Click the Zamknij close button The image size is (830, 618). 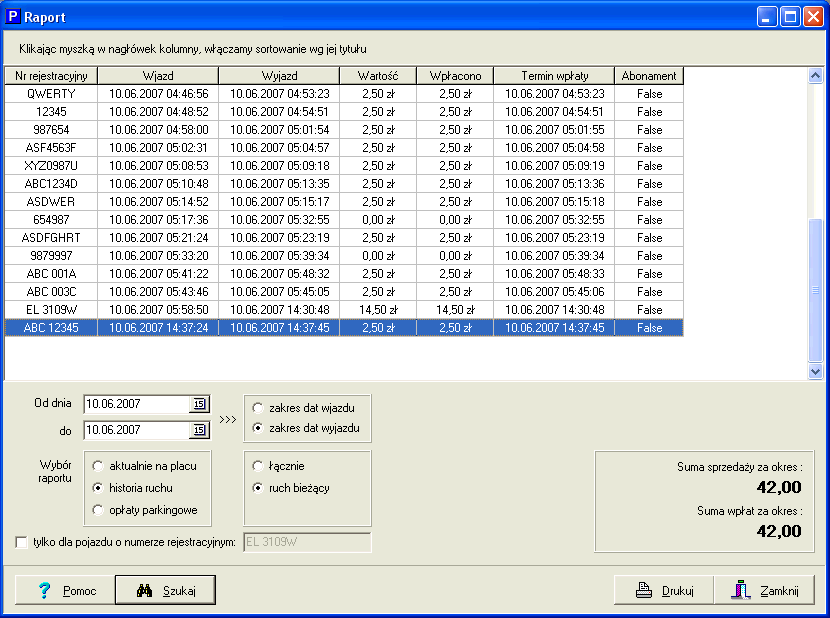pos(764,590)
